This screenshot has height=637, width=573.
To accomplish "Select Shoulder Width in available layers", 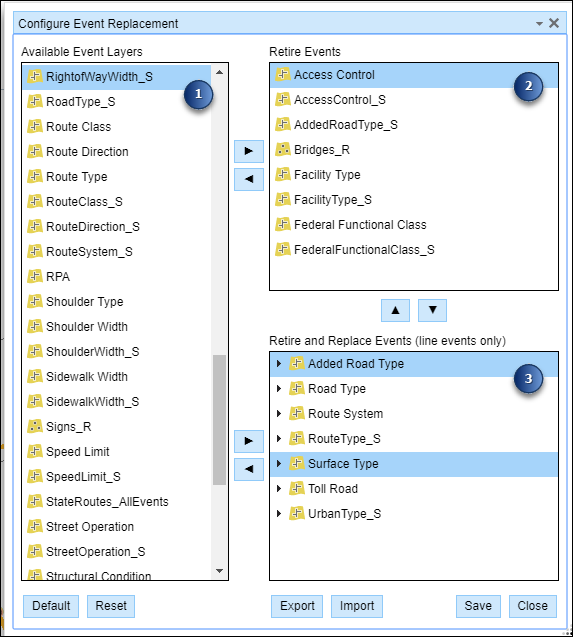I will point(117,326).
